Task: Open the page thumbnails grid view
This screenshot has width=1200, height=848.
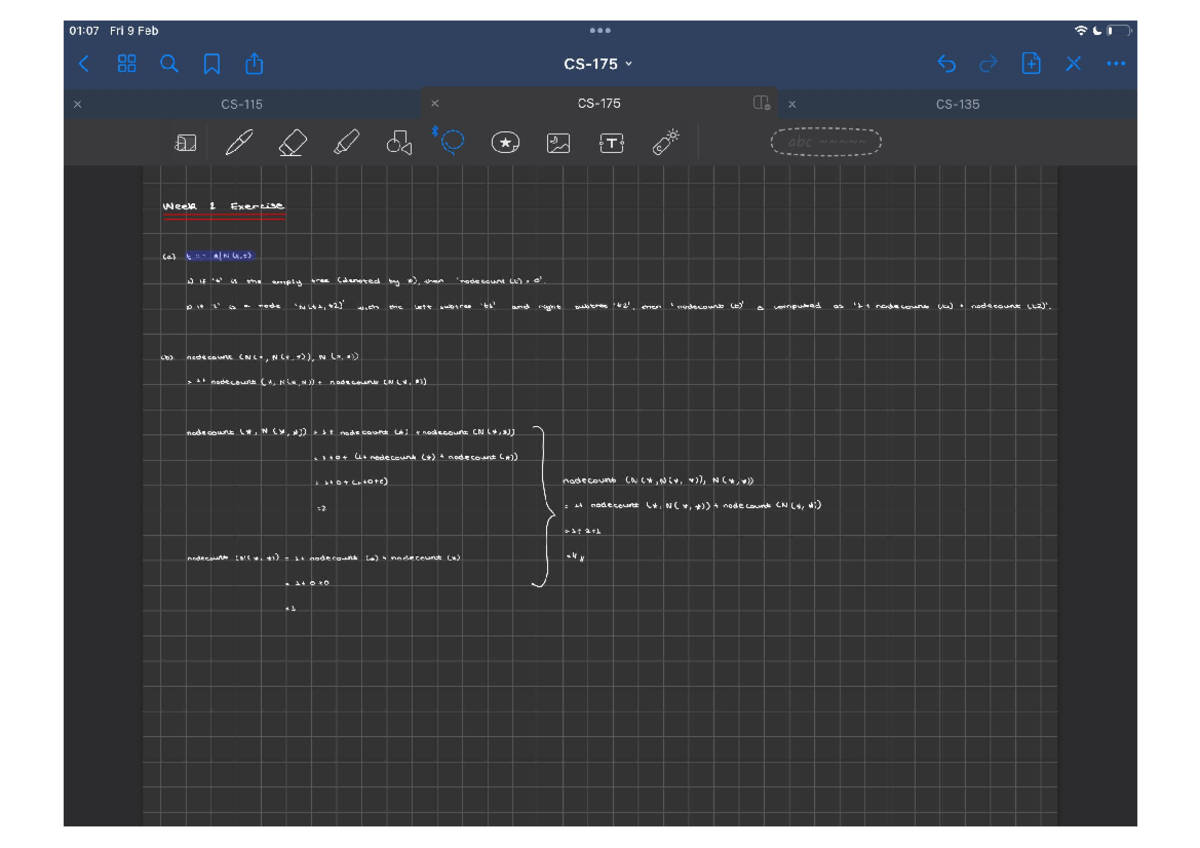Action: (127, 64)
